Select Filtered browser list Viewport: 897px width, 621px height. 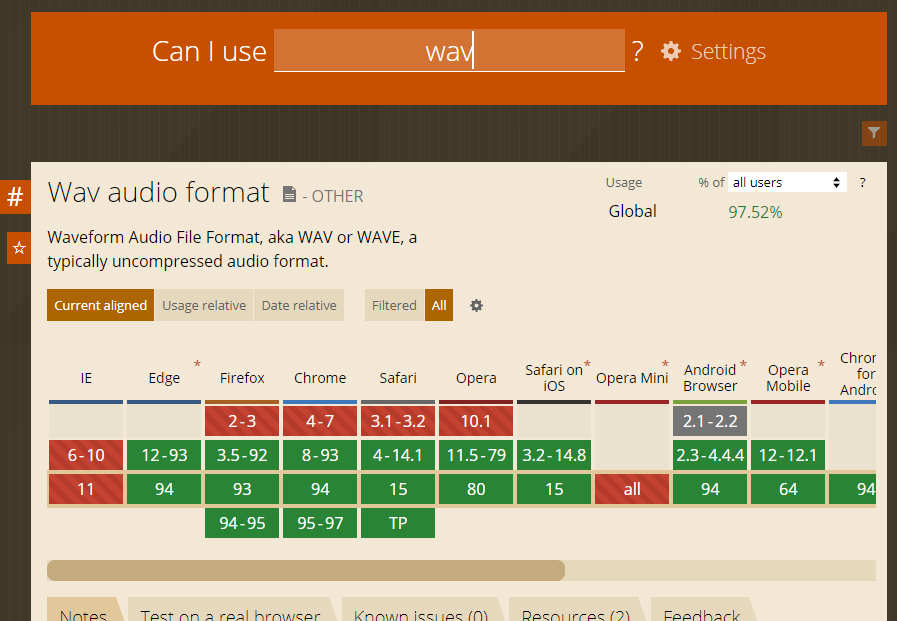394,305
